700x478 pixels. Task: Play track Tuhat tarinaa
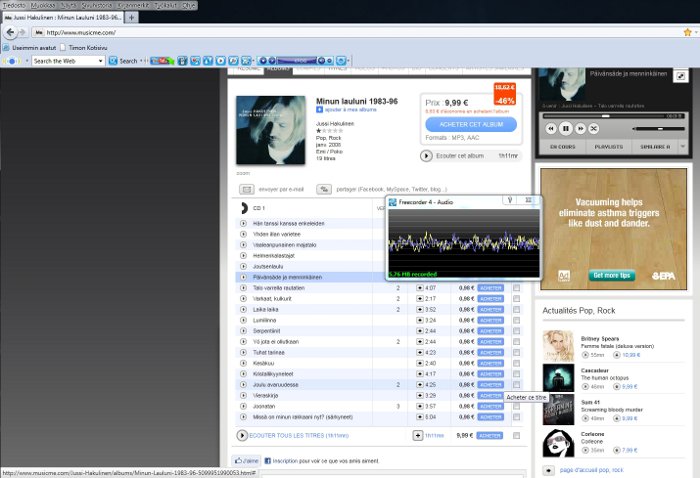pos(243,352)
